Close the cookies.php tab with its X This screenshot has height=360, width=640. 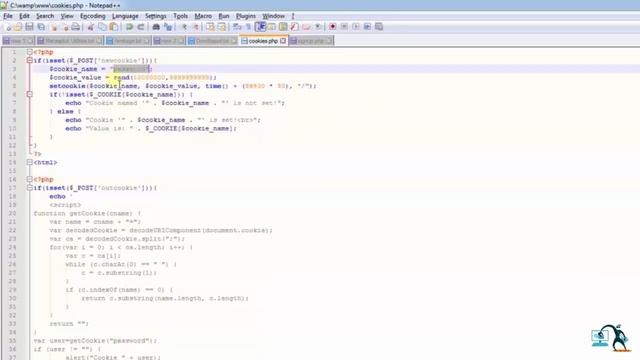[x=283, y=41]
